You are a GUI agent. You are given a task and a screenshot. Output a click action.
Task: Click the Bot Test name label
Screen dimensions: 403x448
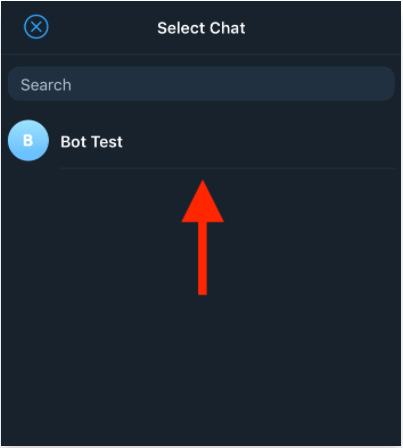pos(92,142)
